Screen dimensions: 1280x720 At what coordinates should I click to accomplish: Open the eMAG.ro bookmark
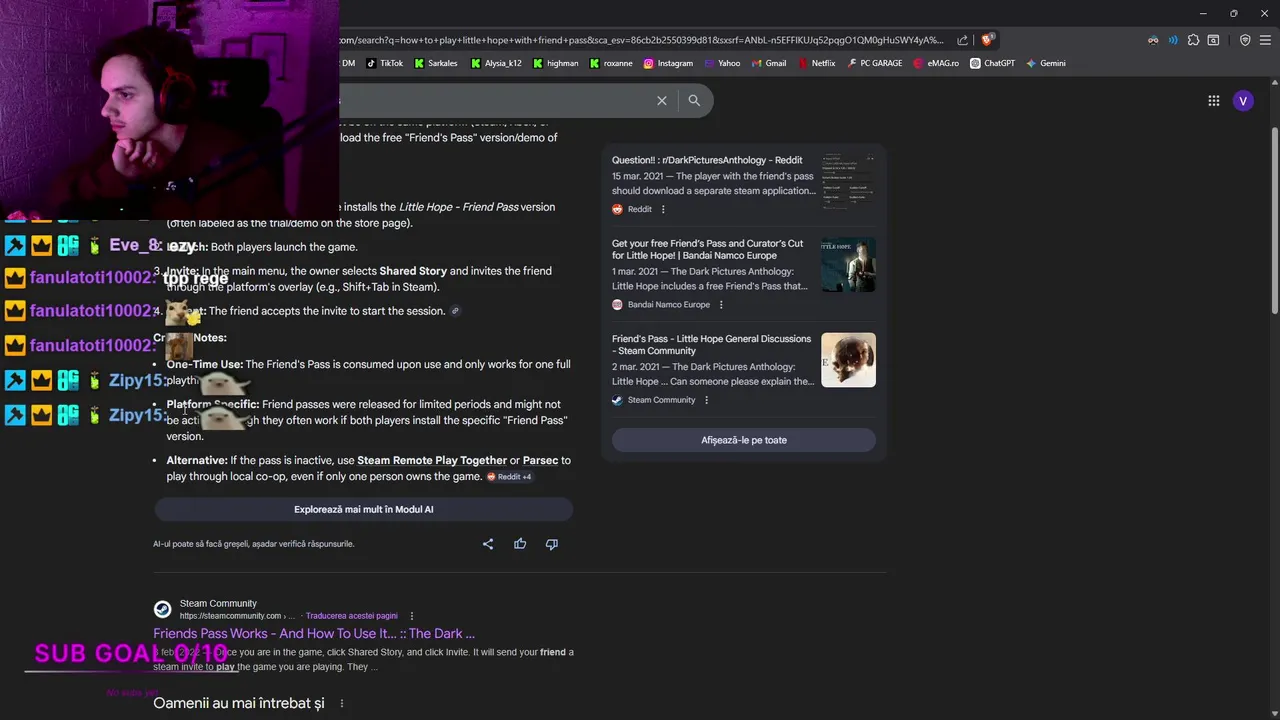pos(936,63)
